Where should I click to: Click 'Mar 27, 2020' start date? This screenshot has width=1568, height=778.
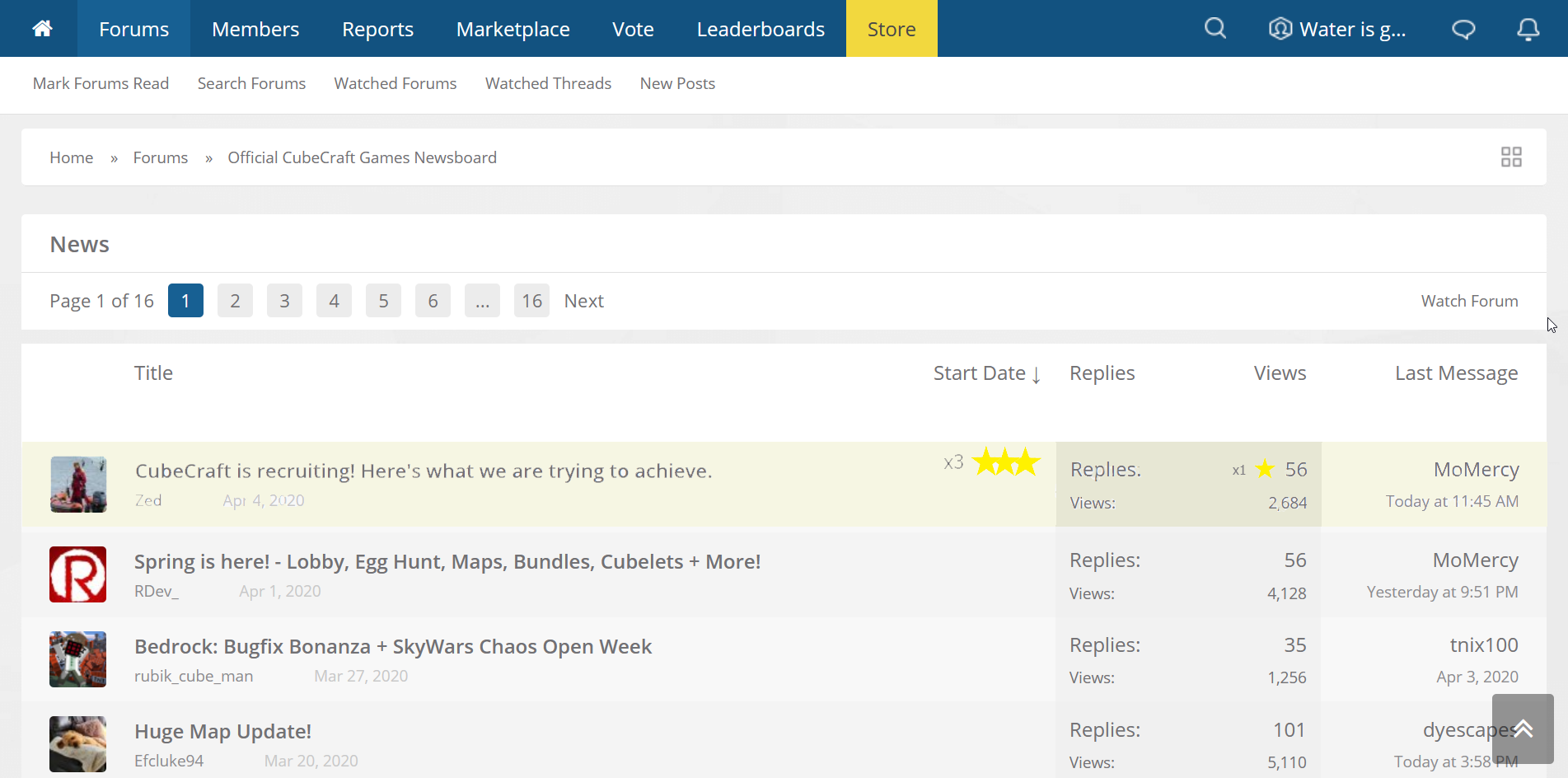point(361,676)
